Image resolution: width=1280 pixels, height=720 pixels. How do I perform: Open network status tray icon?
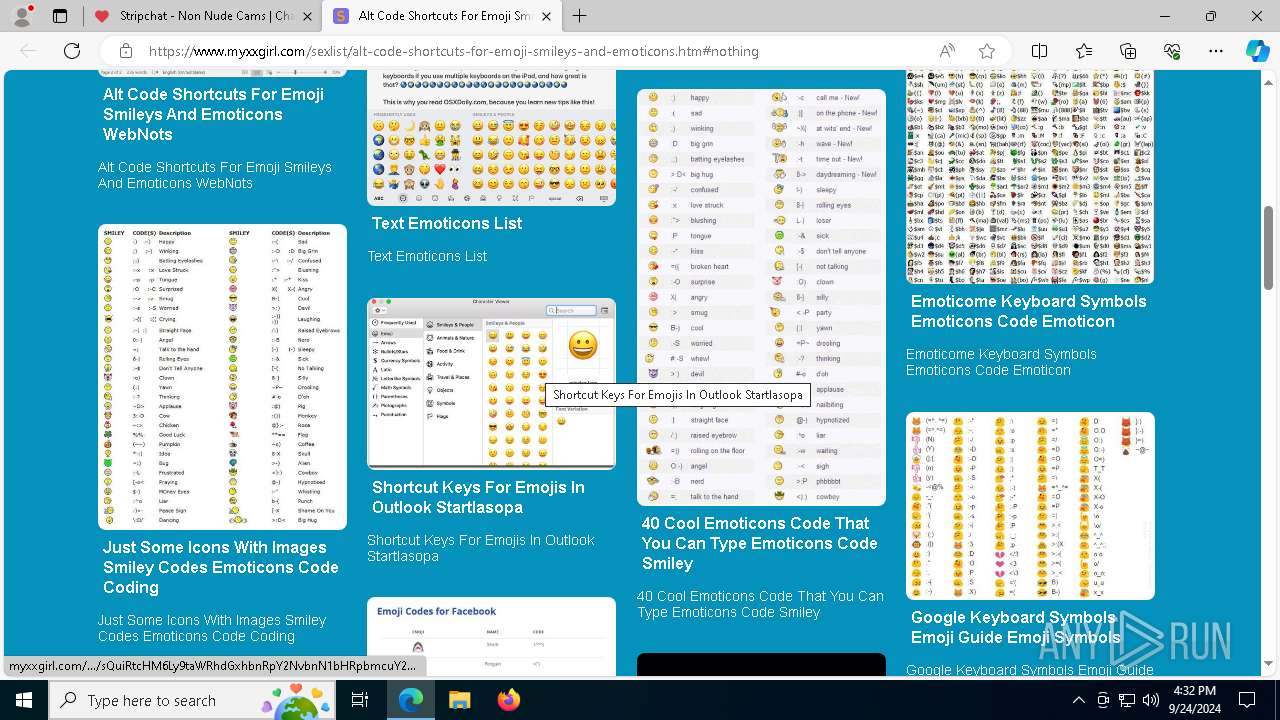pyautogui.click(x=1127, y=700)
